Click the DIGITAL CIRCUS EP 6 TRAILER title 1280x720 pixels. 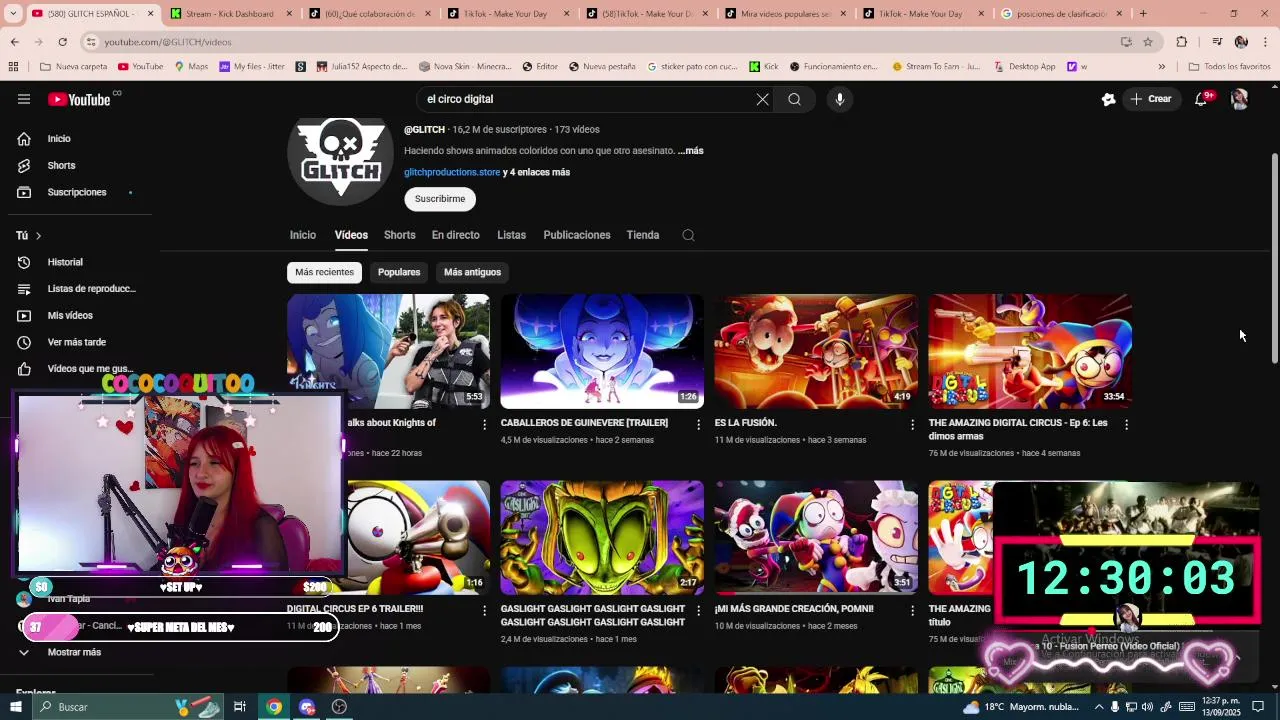pyautogui.click(x=355, y=609)
